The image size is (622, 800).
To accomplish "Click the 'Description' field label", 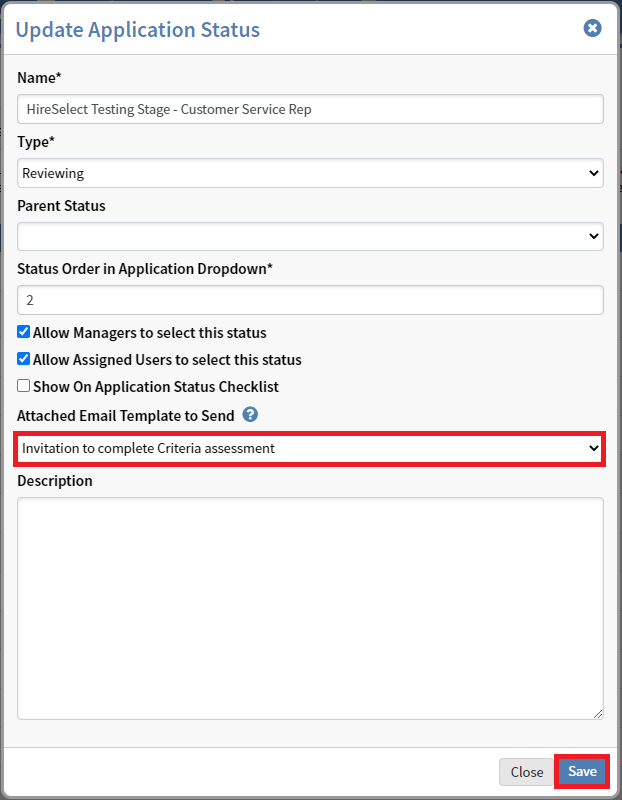I will [55, 481].
